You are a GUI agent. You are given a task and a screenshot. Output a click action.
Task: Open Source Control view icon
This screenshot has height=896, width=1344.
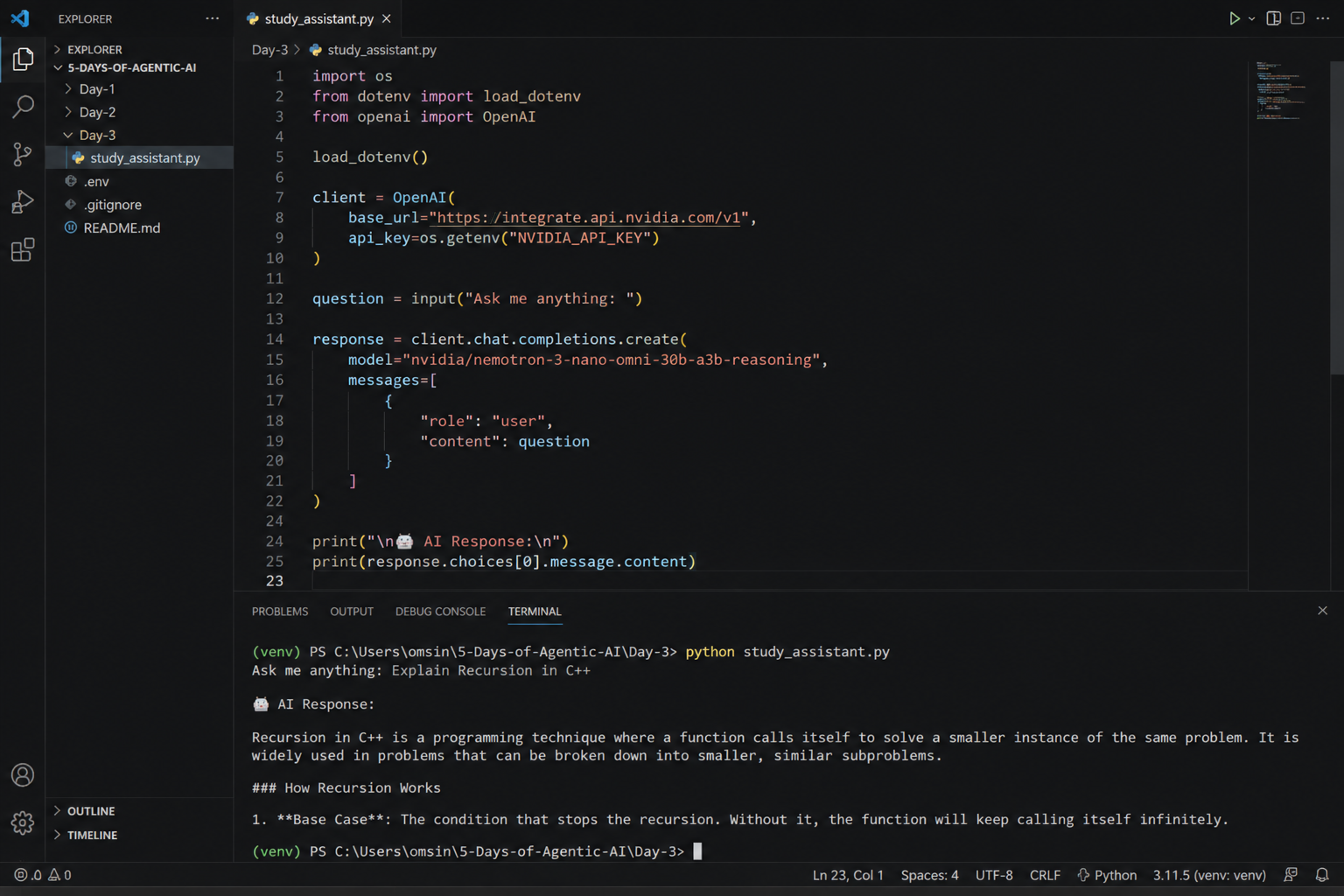pyautogui.click(x=23, y=154)
